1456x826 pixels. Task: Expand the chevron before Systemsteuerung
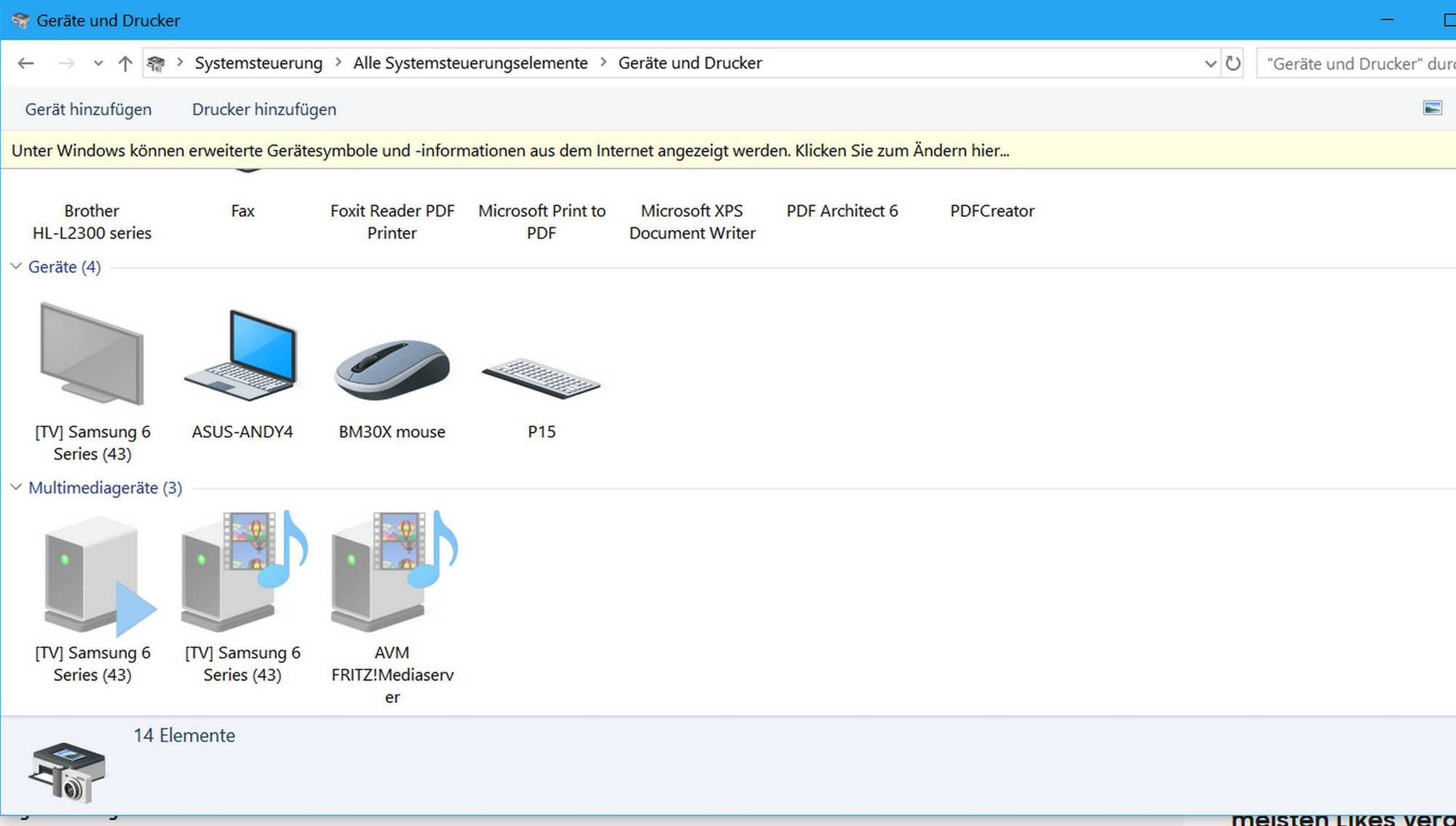point(180,63)
